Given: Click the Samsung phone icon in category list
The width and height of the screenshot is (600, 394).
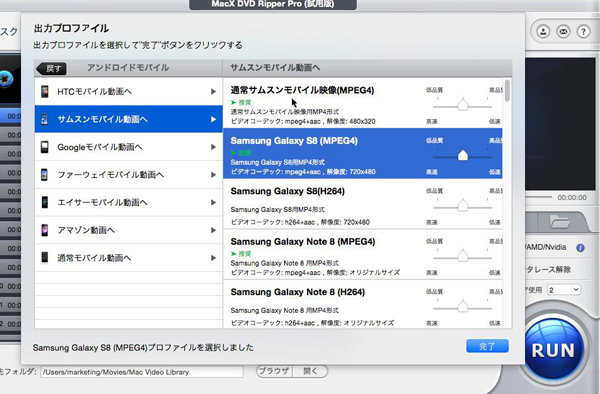Looking at the screenshot, I should click(45, 119).
